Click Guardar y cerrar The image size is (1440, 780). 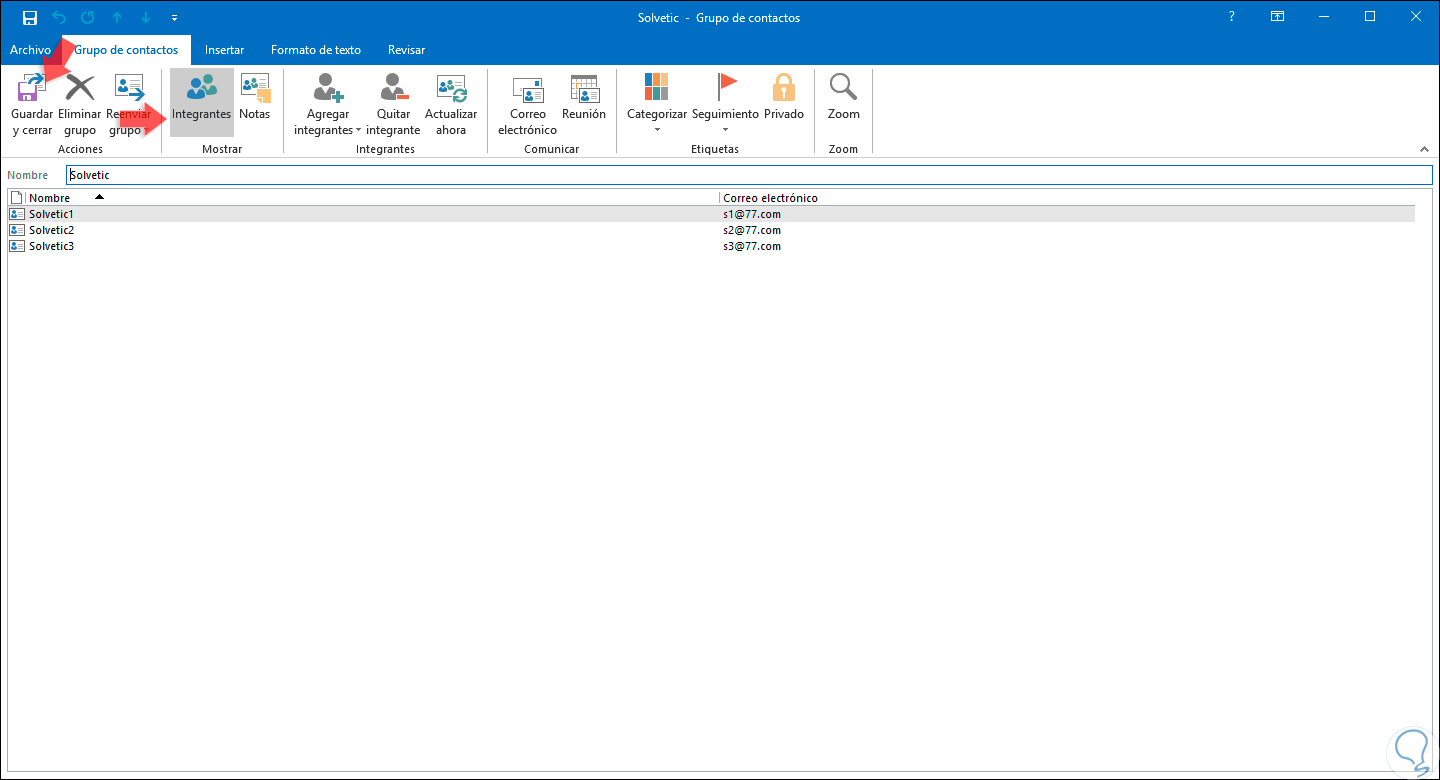tap(32, 104)
